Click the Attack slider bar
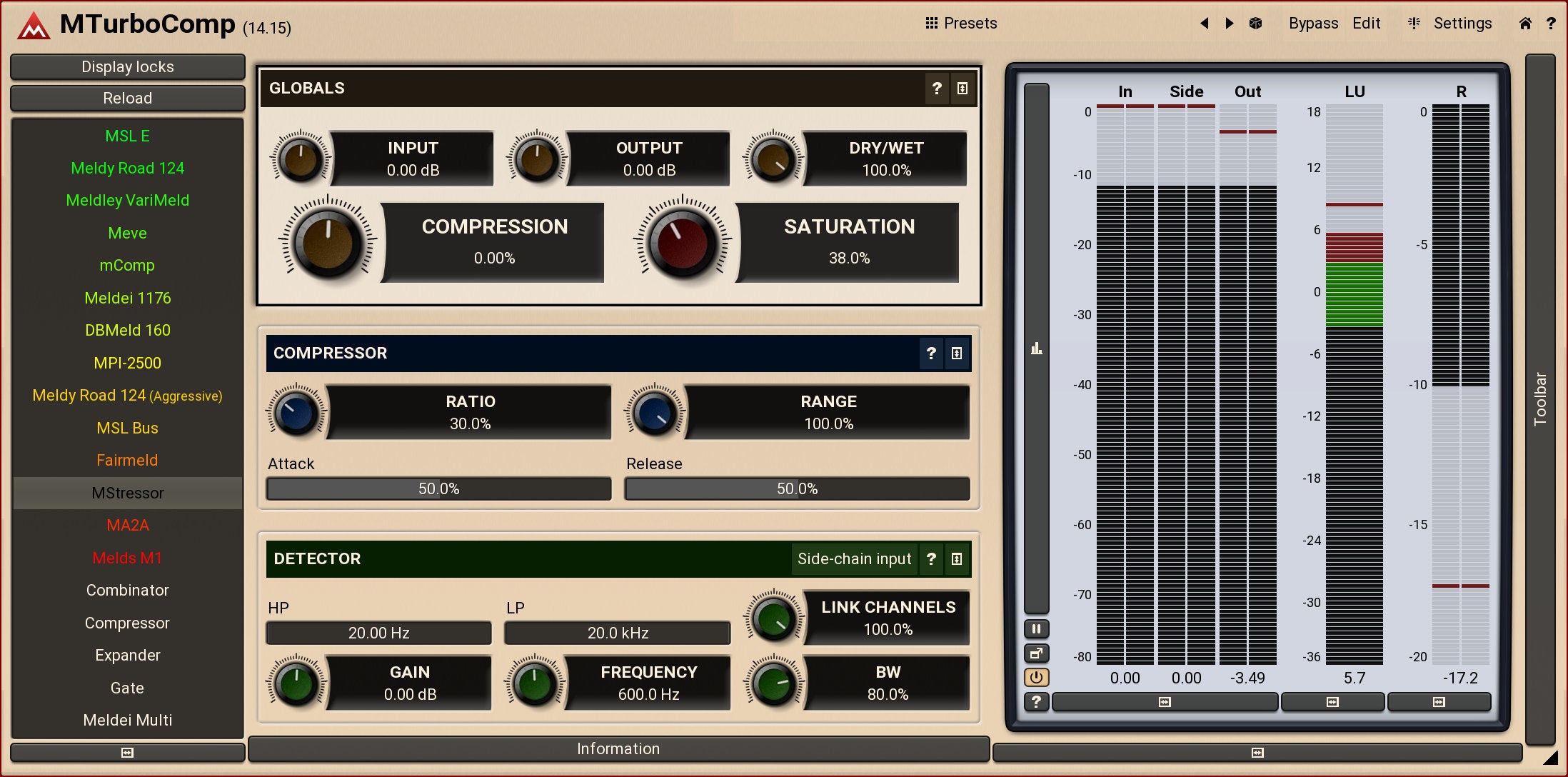Image resolution: width=1568 pixels, height=777 pixels. pyautogui.click(x=438, y=489)
